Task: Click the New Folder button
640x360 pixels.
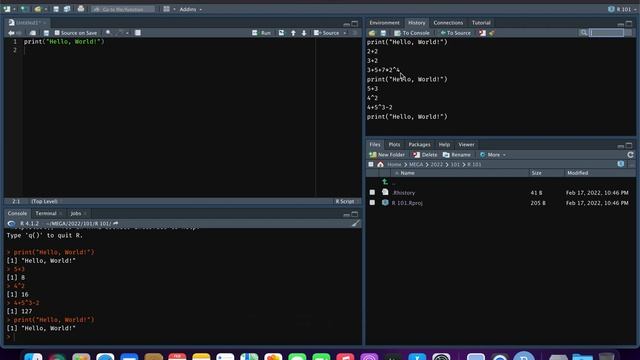Action: click(387, 155)
